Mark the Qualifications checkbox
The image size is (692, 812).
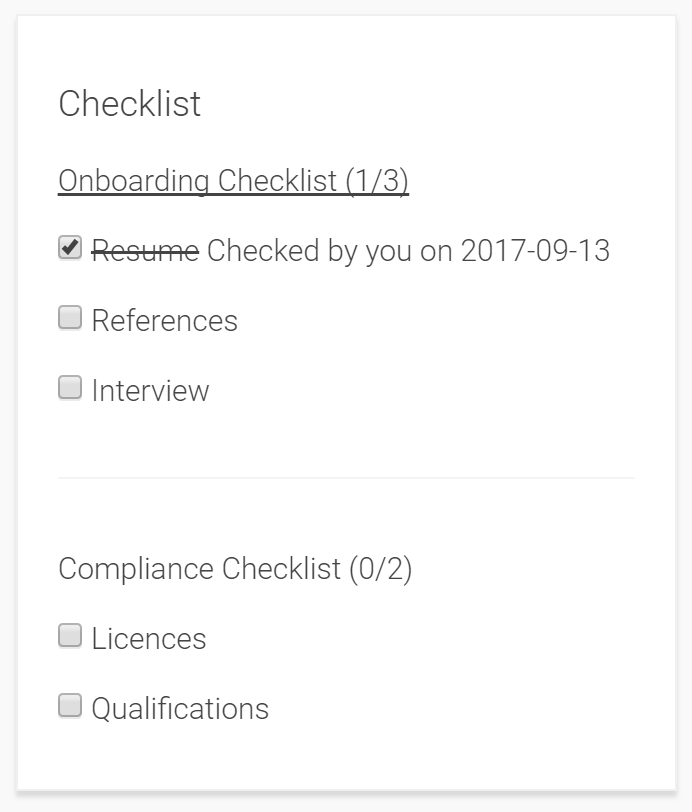click(x=70, y=707)
